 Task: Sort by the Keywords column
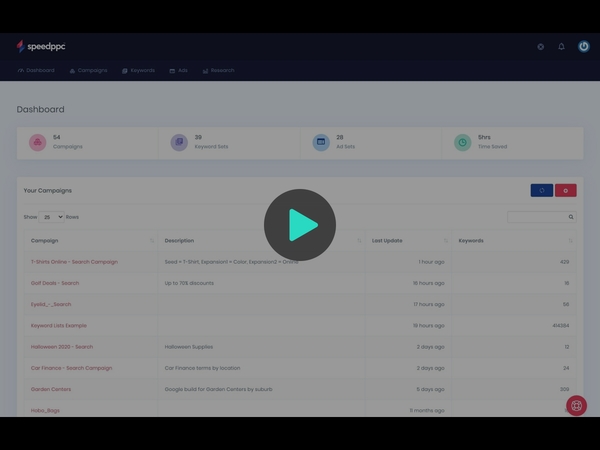514,241
